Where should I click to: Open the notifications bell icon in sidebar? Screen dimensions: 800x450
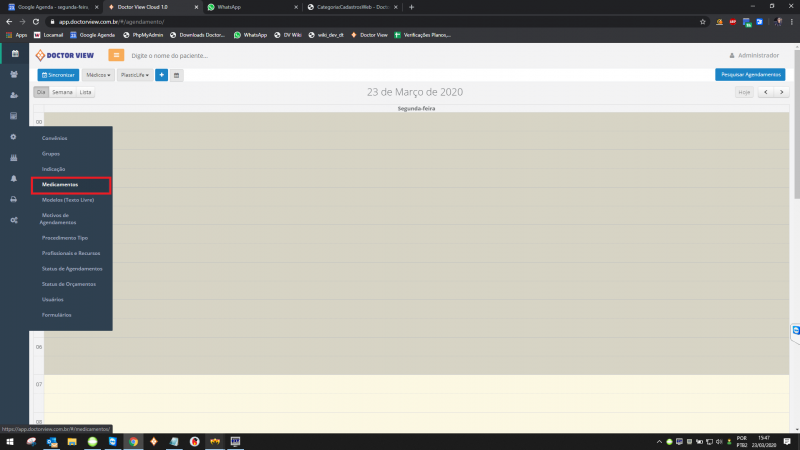tap(14, 178)
